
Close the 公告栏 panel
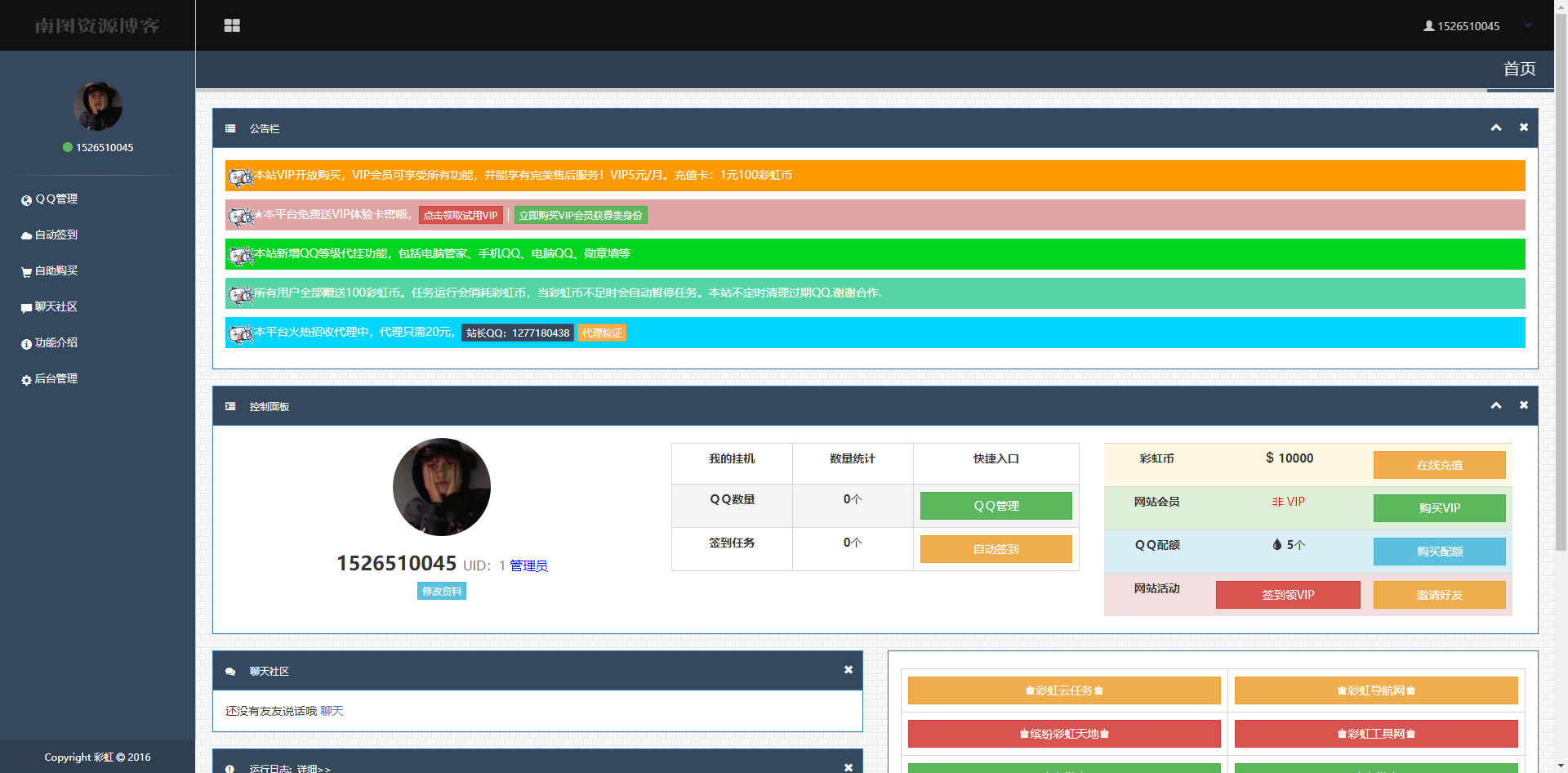click(1523, 127)
